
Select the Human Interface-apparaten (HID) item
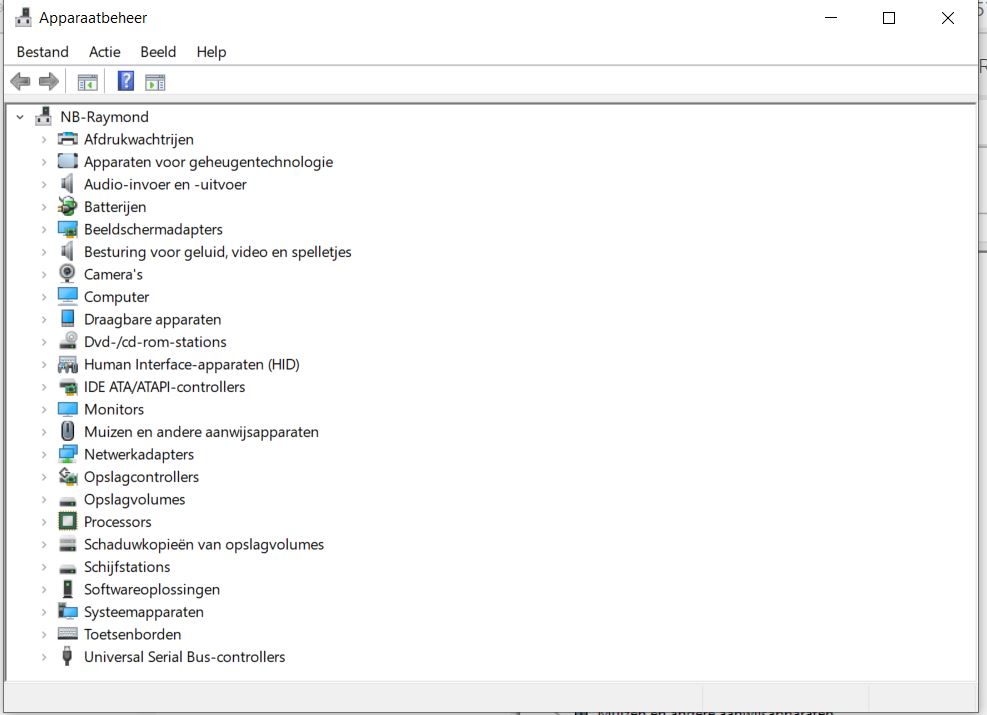191,364
